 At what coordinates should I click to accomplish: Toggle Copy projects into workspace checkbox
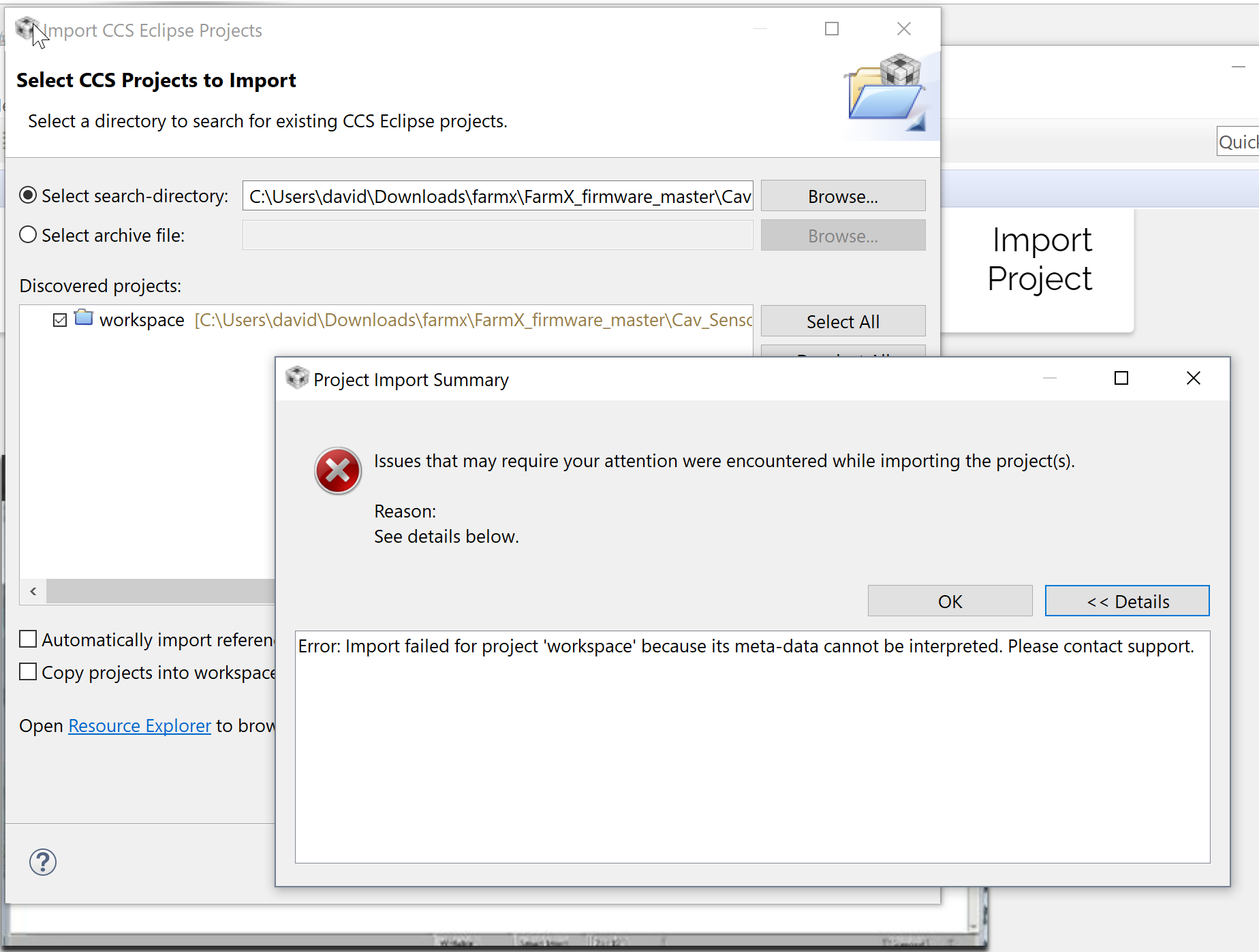[28, 672]
